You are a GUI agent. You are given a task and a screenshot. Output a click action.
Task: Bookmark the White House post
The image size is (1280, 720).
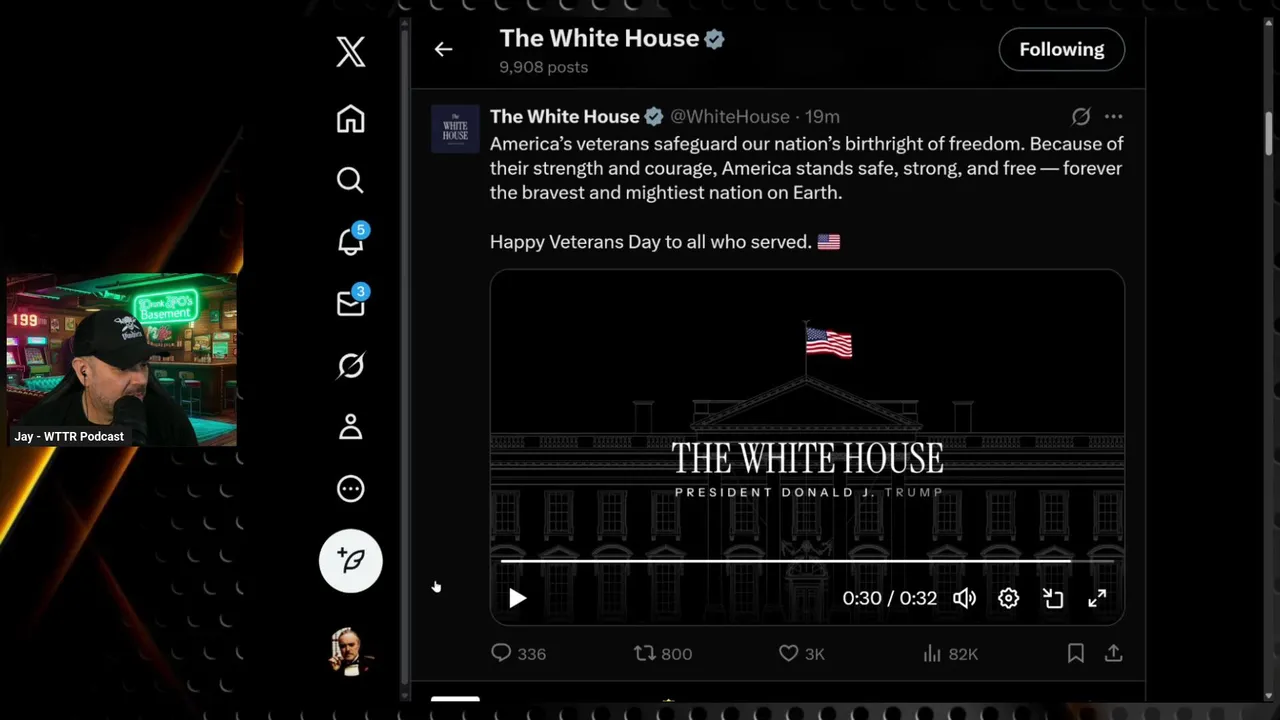(1076, 653)
